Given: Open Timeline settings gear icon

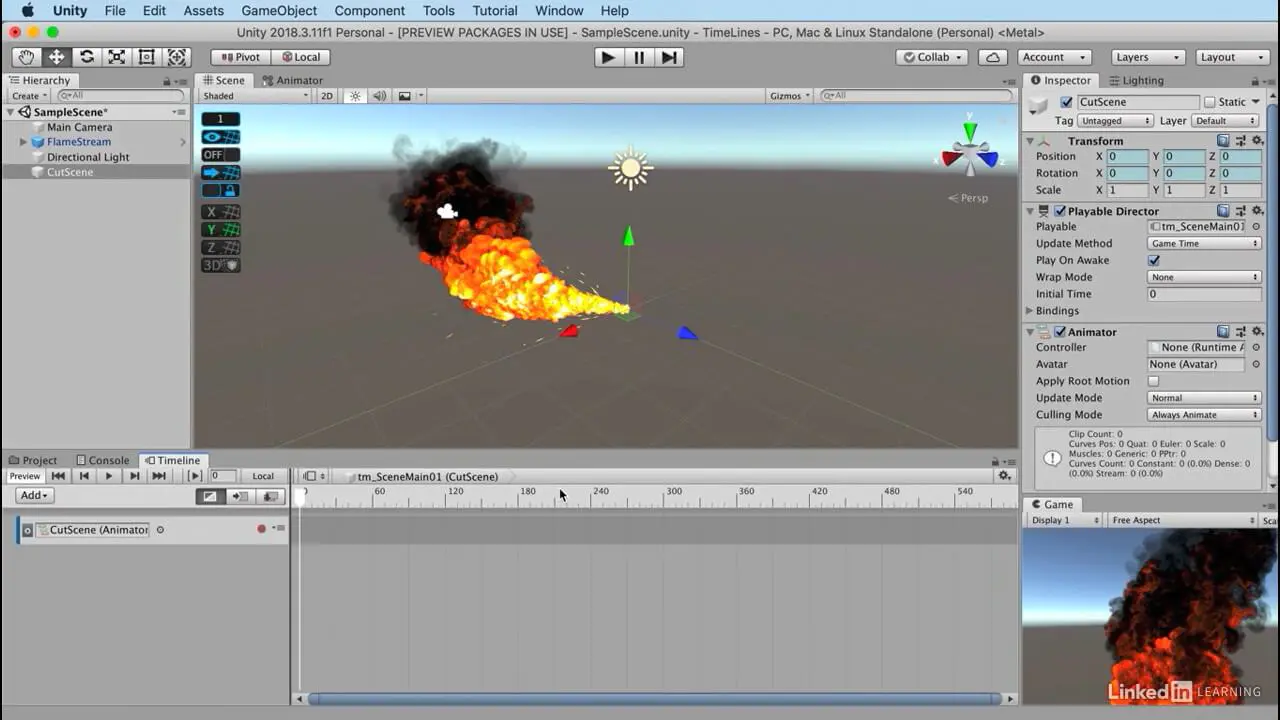Looking at the screenshot, I should click(x=1005, y=476).
